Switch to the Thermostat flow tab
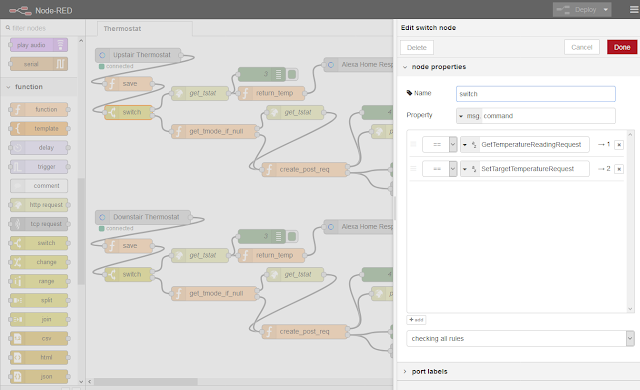 tap(145, 29)
